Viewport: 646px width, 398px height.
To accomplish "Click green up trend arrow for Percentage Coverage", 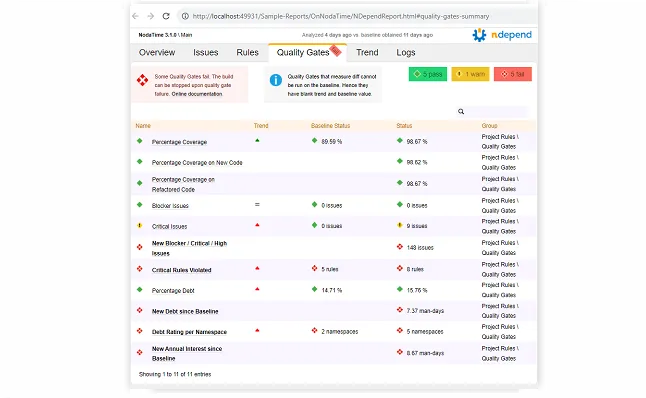I will (x=257, y=140).
